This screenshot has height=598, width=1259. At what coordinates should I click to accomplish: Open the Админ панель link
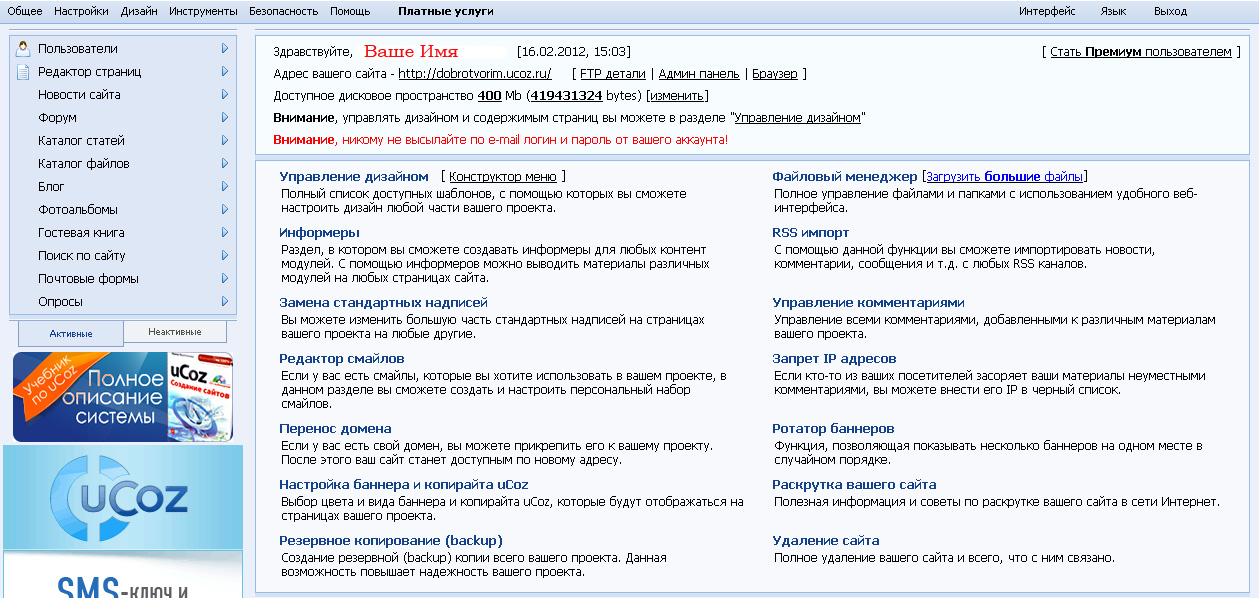pyautogui.click(x=699, y=74)
